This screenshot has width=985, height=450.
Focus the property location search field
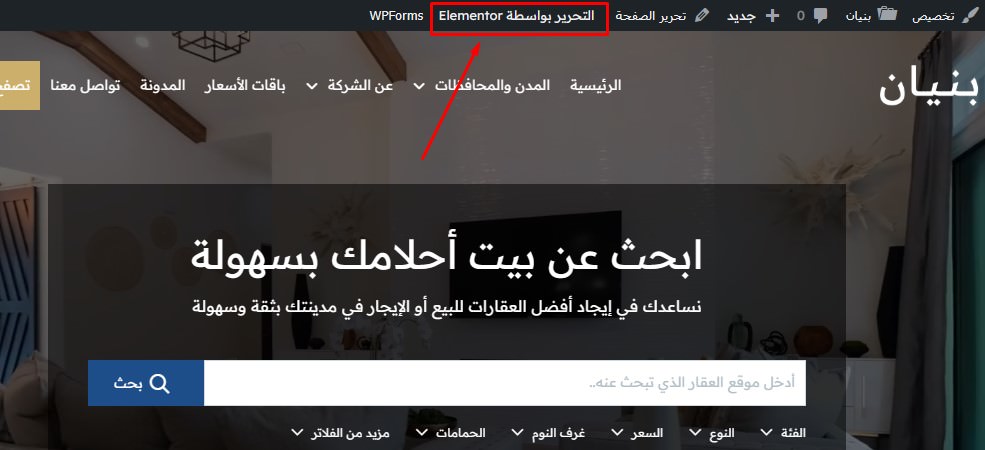pyautogui.click(x=504, y=383)
